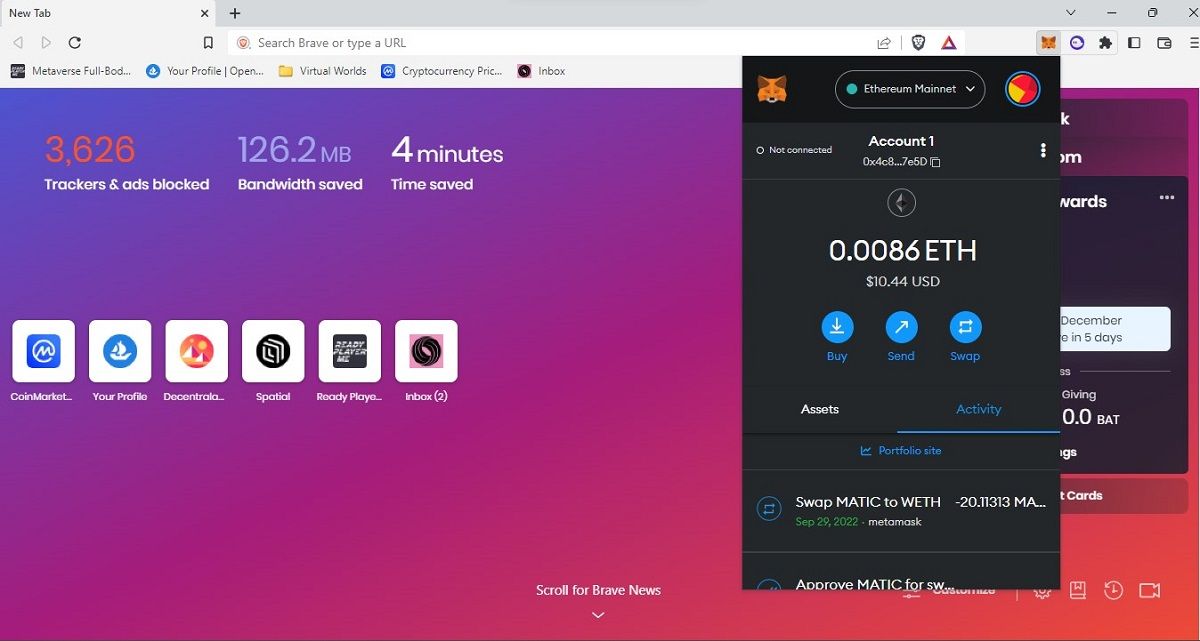Click the Not connected status indicator
The image size is (1200, 641).
795,150
